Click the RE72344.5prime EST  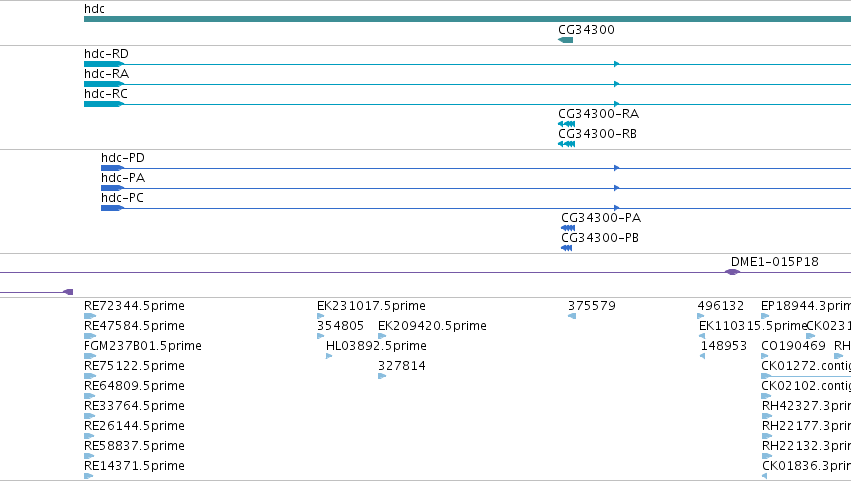(90, 316)
